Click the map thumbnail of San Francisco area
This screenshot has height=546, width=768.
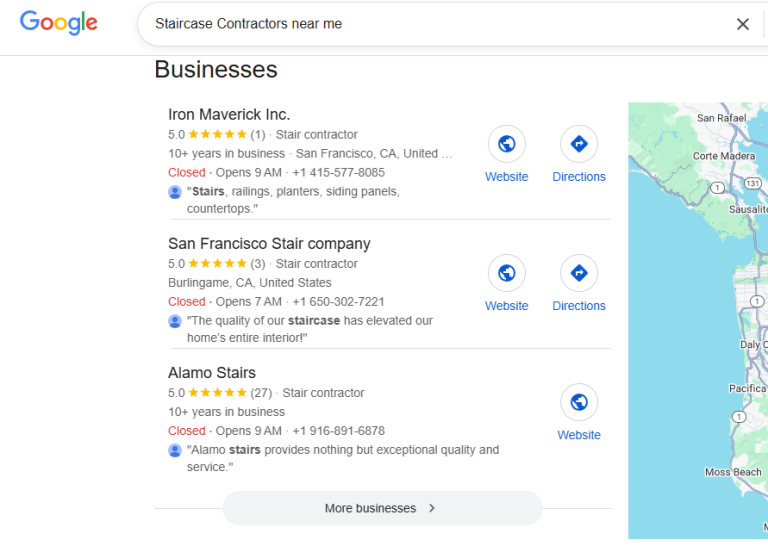(698, 320)
